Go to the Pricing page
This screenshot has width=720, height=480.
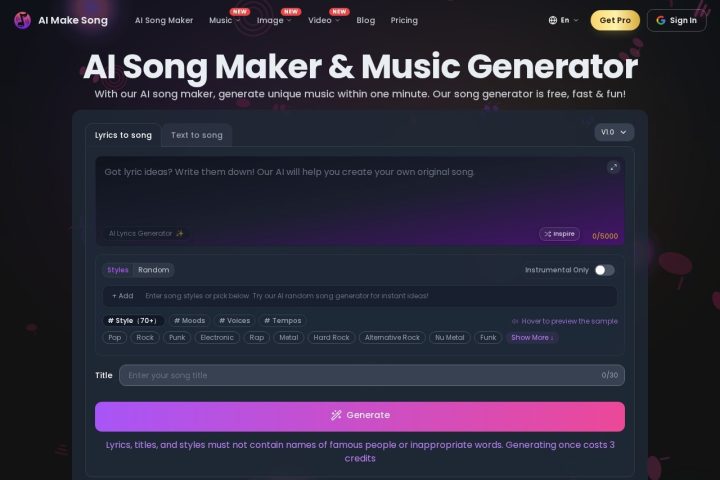tap(404, 20)
